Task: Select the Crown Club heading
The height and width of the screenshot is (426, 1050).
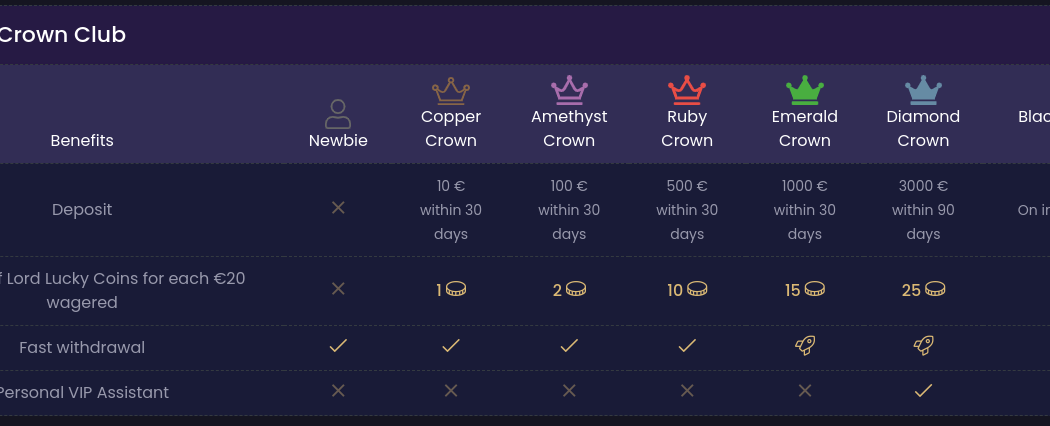Action: (x=62, y=34)
